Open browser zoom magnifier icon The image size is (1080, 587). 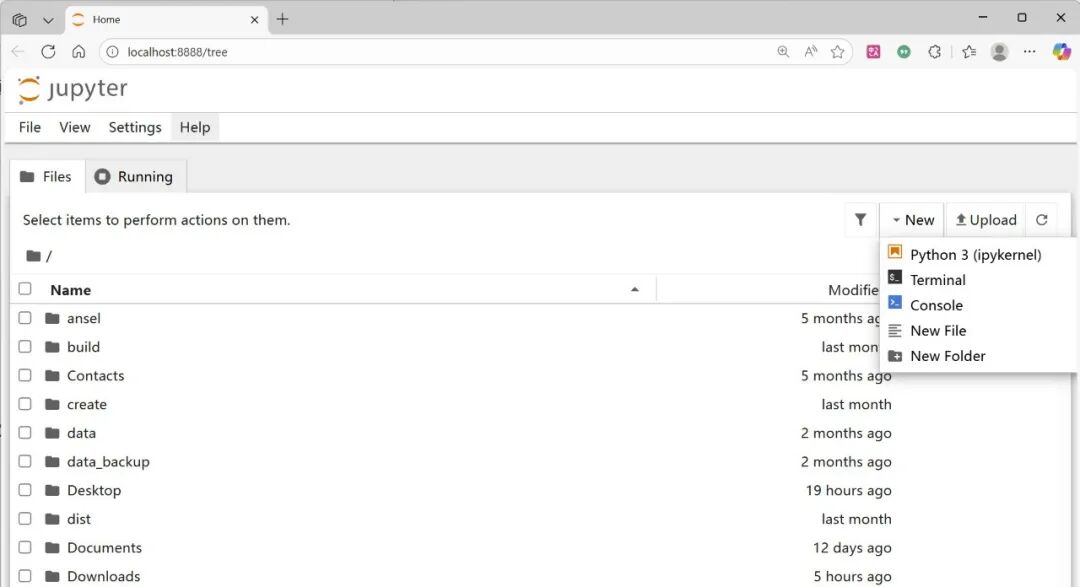(783, 52)
